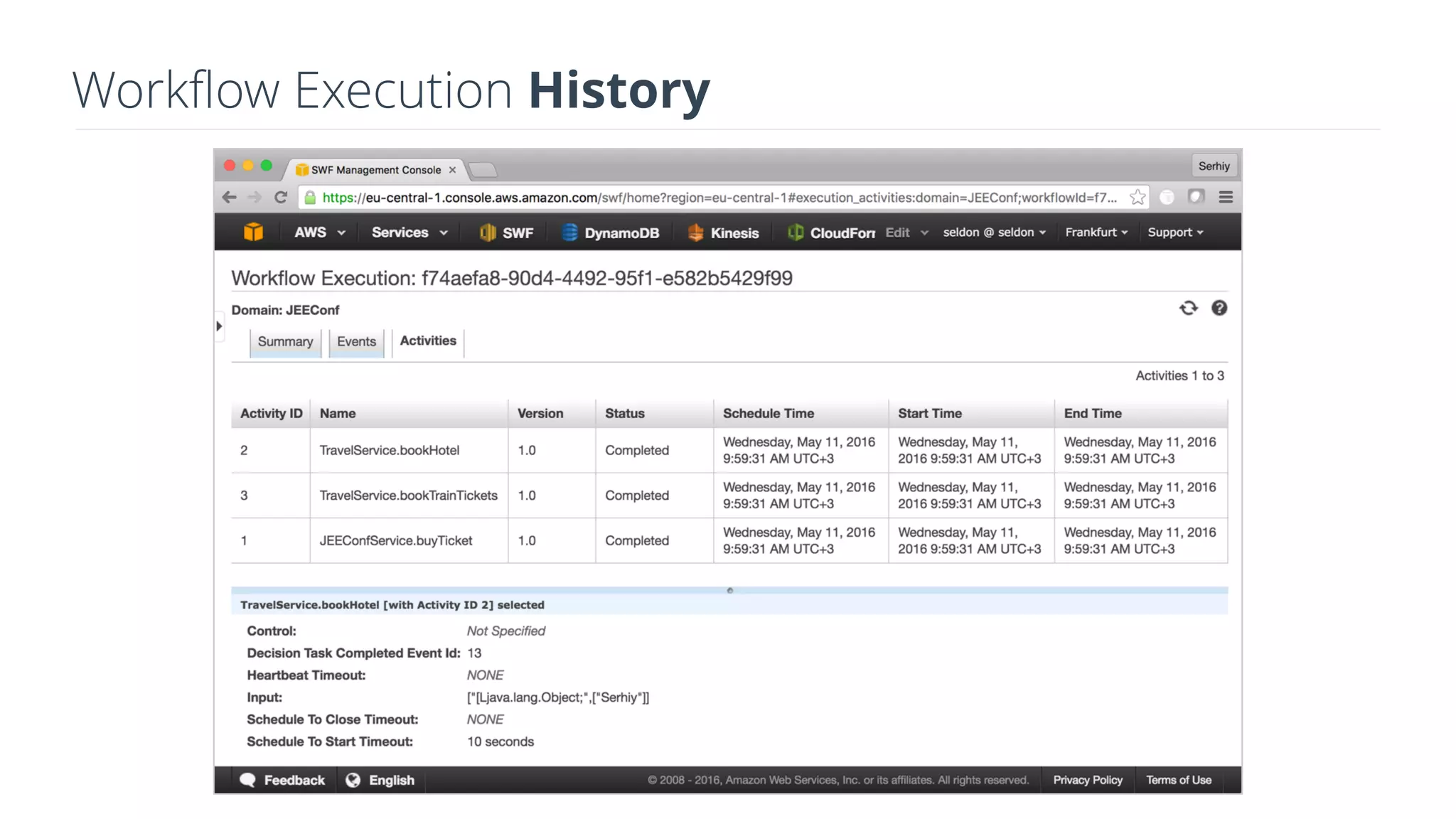Change region via Frankfurt dropdown
Image resolution: width=1456 pixels, height=819 pixels.
pyautogui.click(x=1096, y=232)
